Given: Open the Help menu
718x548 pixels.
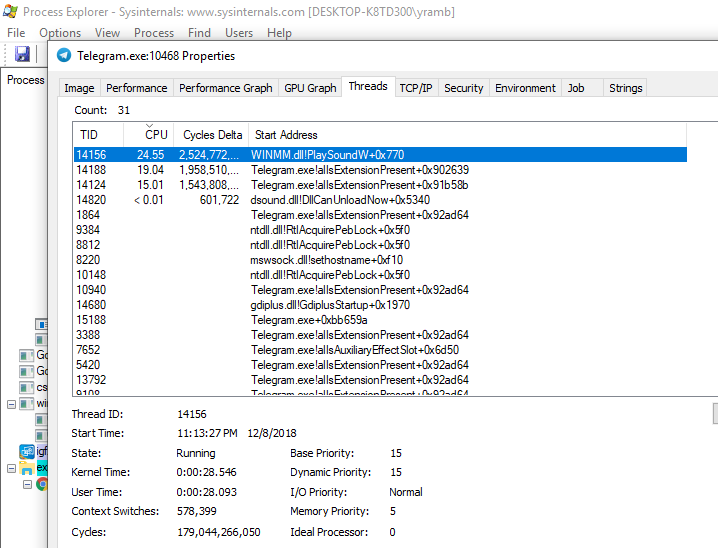Looking at the screenshot, I should pos(279,33).
